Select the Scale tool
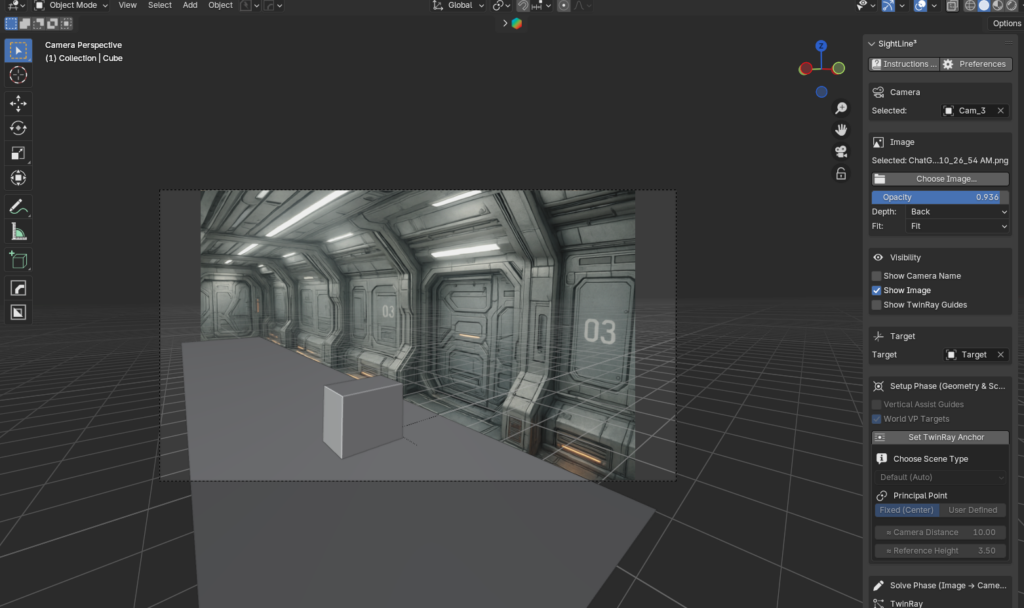This screenshot has width=1024, height=608. 18,153
